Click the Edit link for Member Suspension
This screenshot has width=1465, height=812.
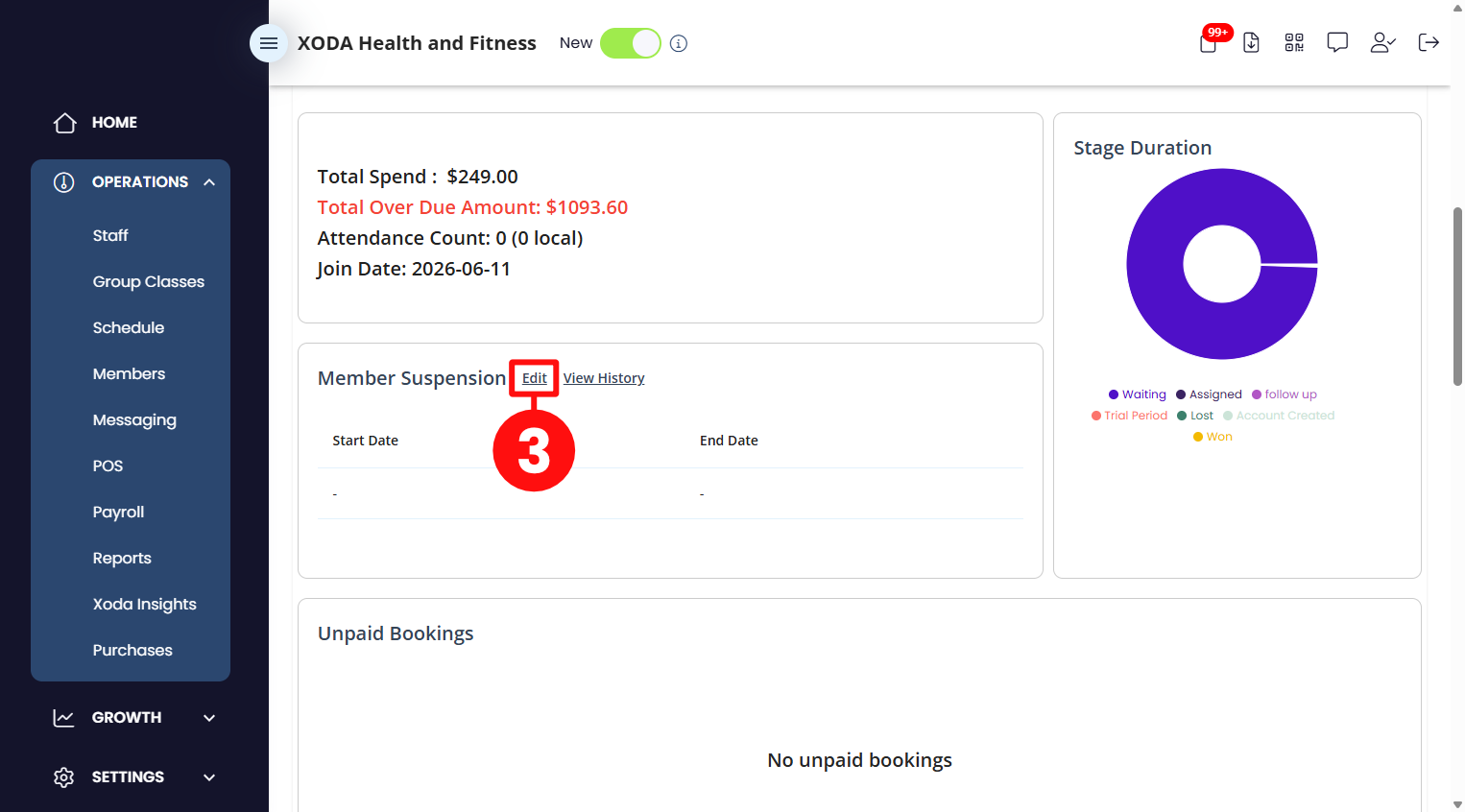[535, 378]
